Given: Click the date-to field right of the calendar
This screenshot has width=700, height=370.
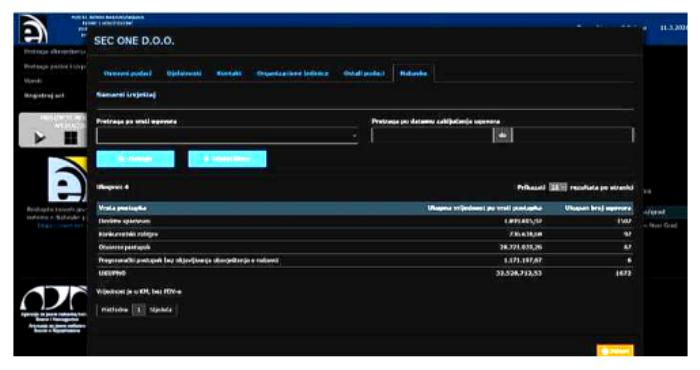Looking at the screenshot, I should (573, 135).
